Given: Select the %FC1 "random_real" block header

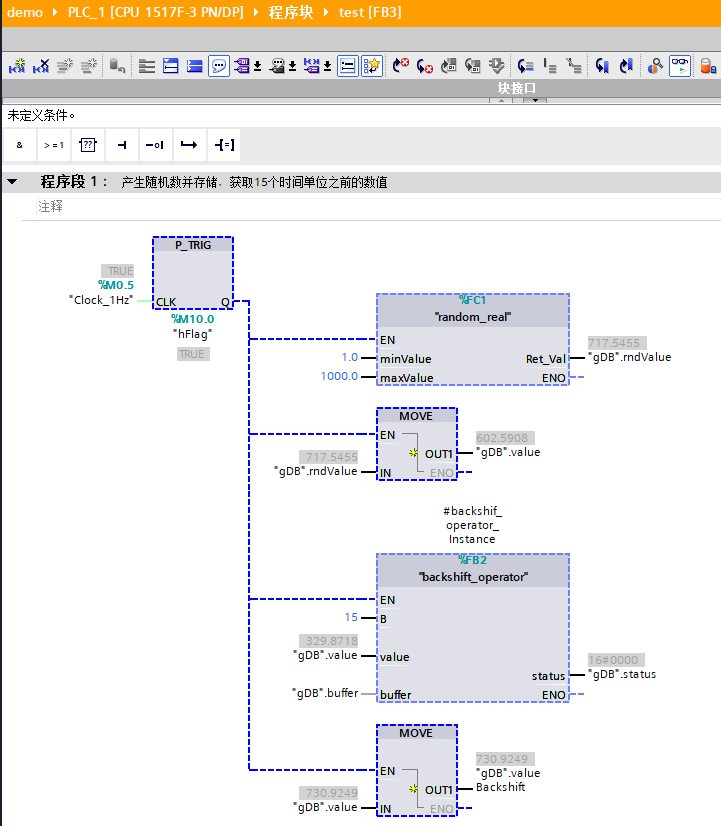Looking at the screenshot, I should pyautogui.click(x=473, y=309).
